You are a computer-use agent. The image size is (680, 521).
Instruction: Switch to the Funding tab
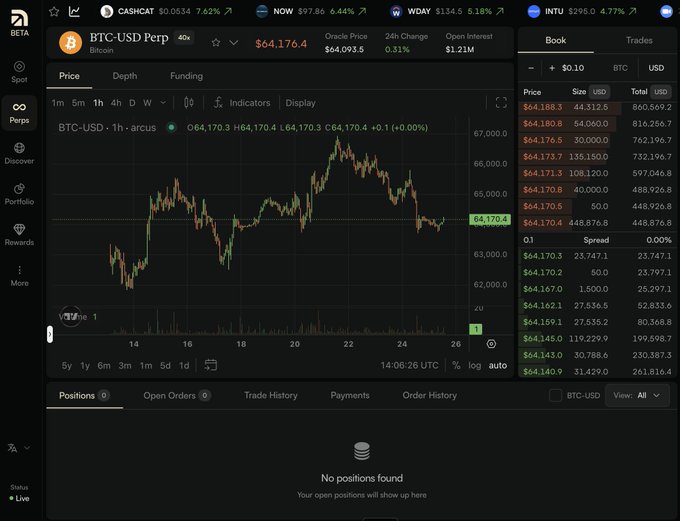(186, 76)
